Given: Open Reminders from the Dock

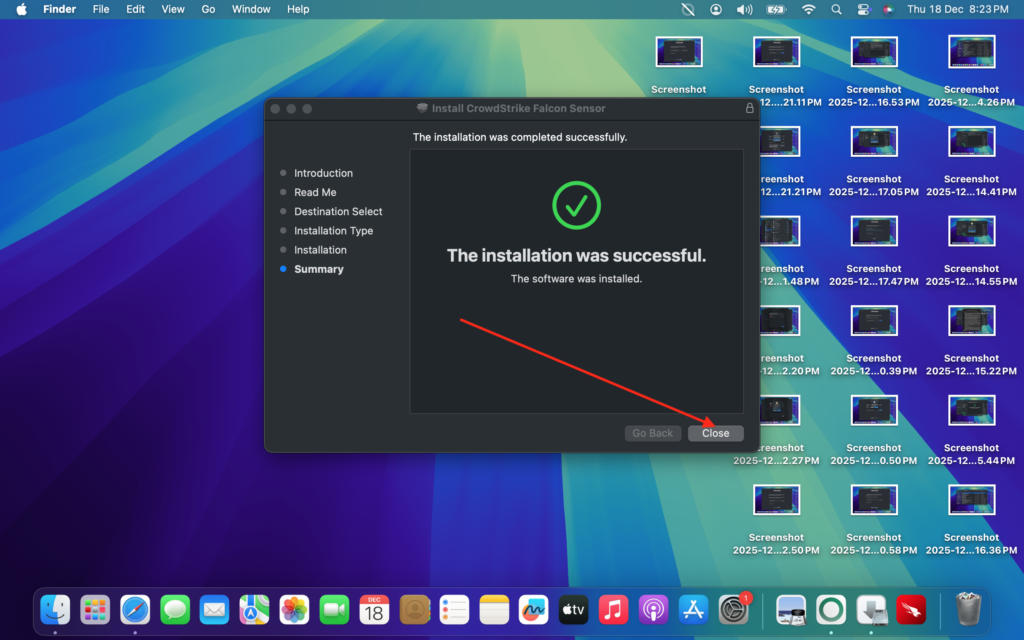Looking at the screenshot, I should [454, 610].
